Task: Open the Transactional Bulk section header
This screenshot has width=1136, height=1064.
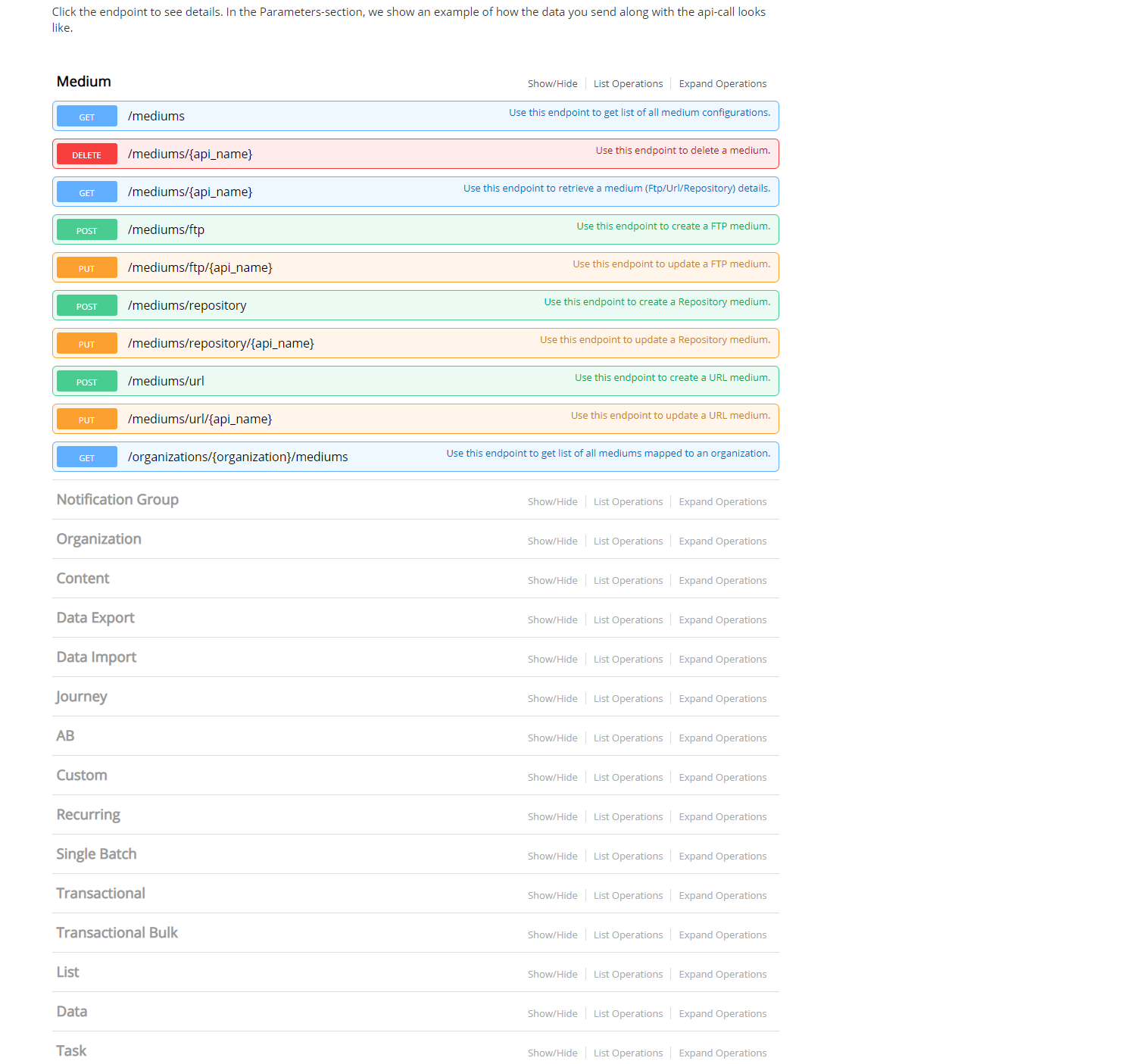Action: pos(117,933)
